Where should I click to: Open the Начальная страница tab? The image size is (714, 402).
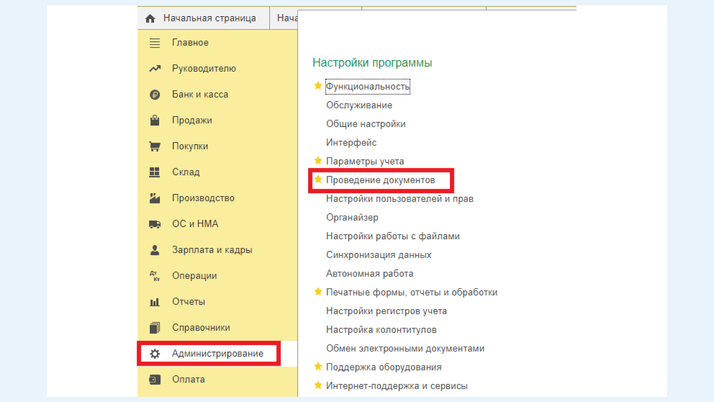pos(204,18)
